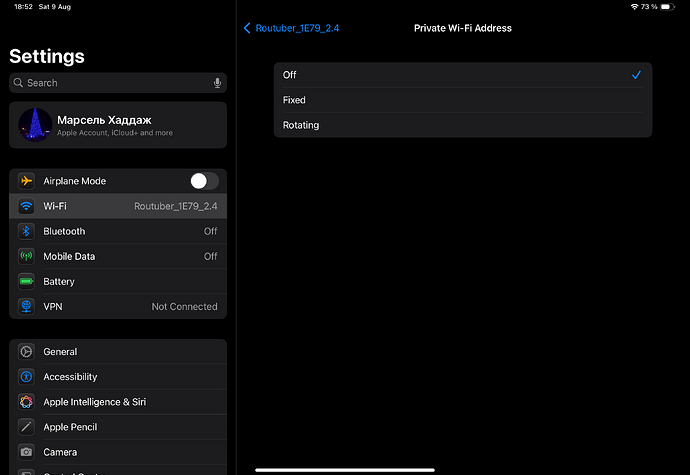
Task: Open the Apple Pencil settings
Action: (x=118, y=427)
